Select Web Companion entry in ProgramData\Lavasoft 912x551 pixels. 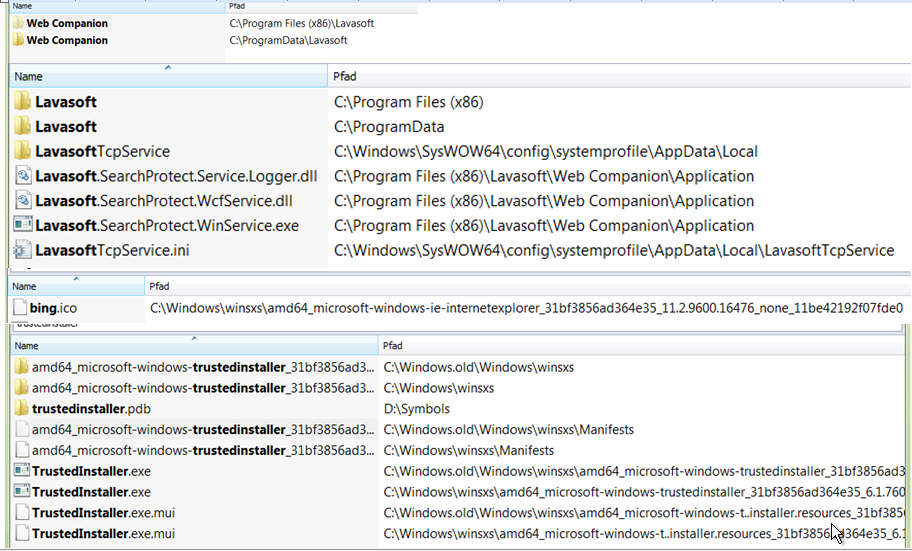tap(67, 40)
